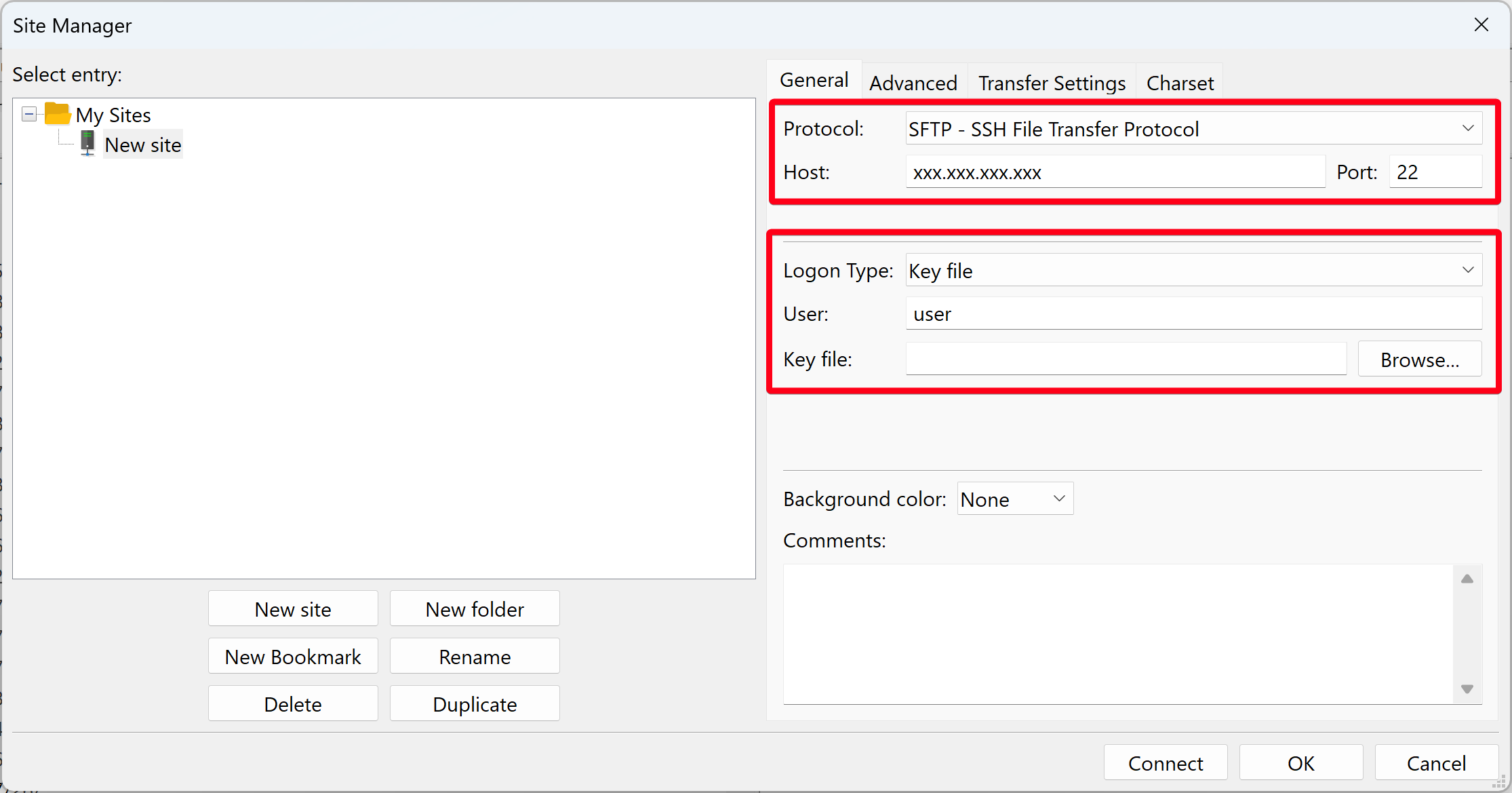Click the New folder button
The height and width of the screenshot is (793, 1512).
point(475,609)
